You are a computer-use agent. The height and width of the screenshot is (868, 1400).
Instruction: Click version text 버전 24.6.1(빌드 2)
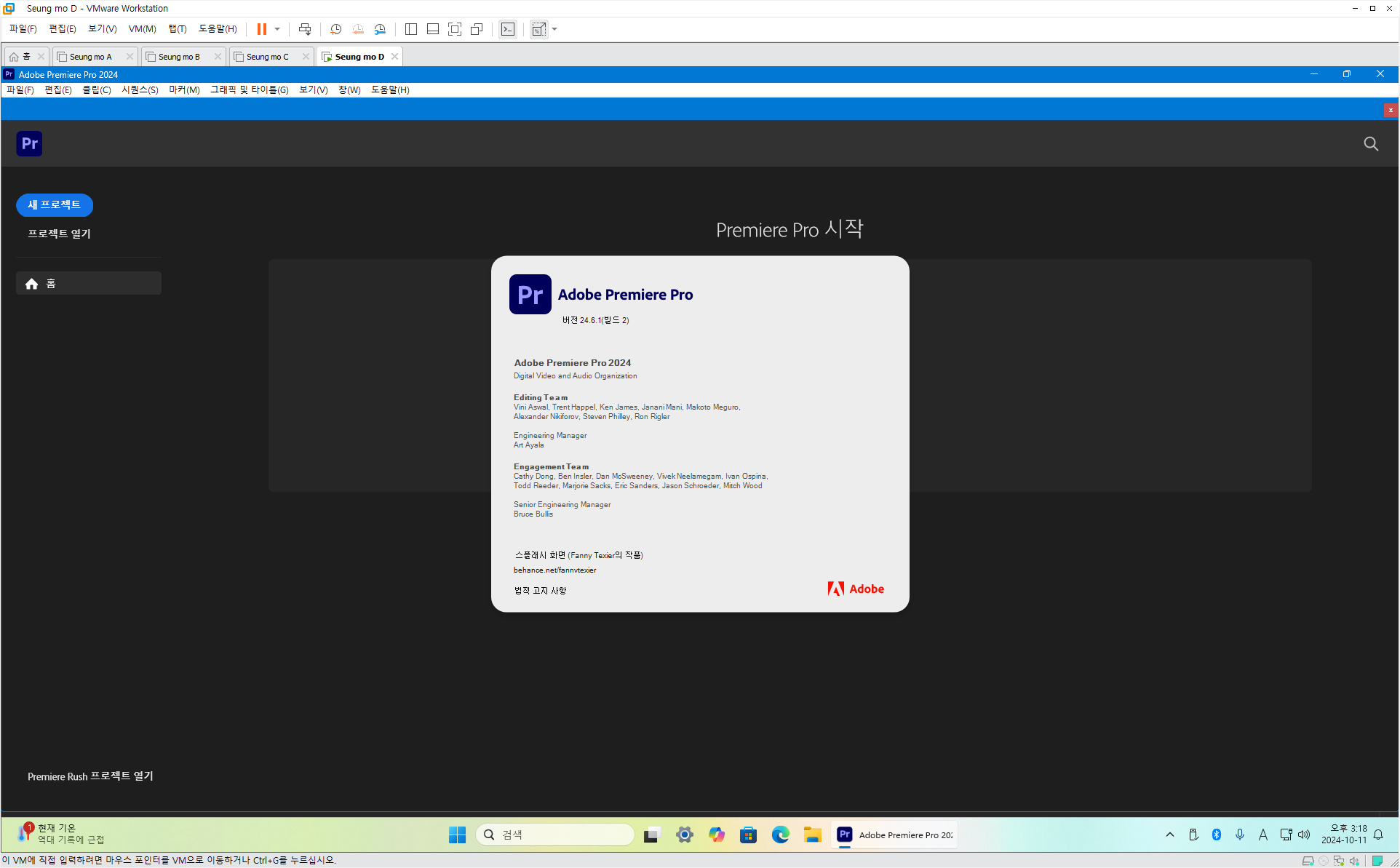point(595,320)
